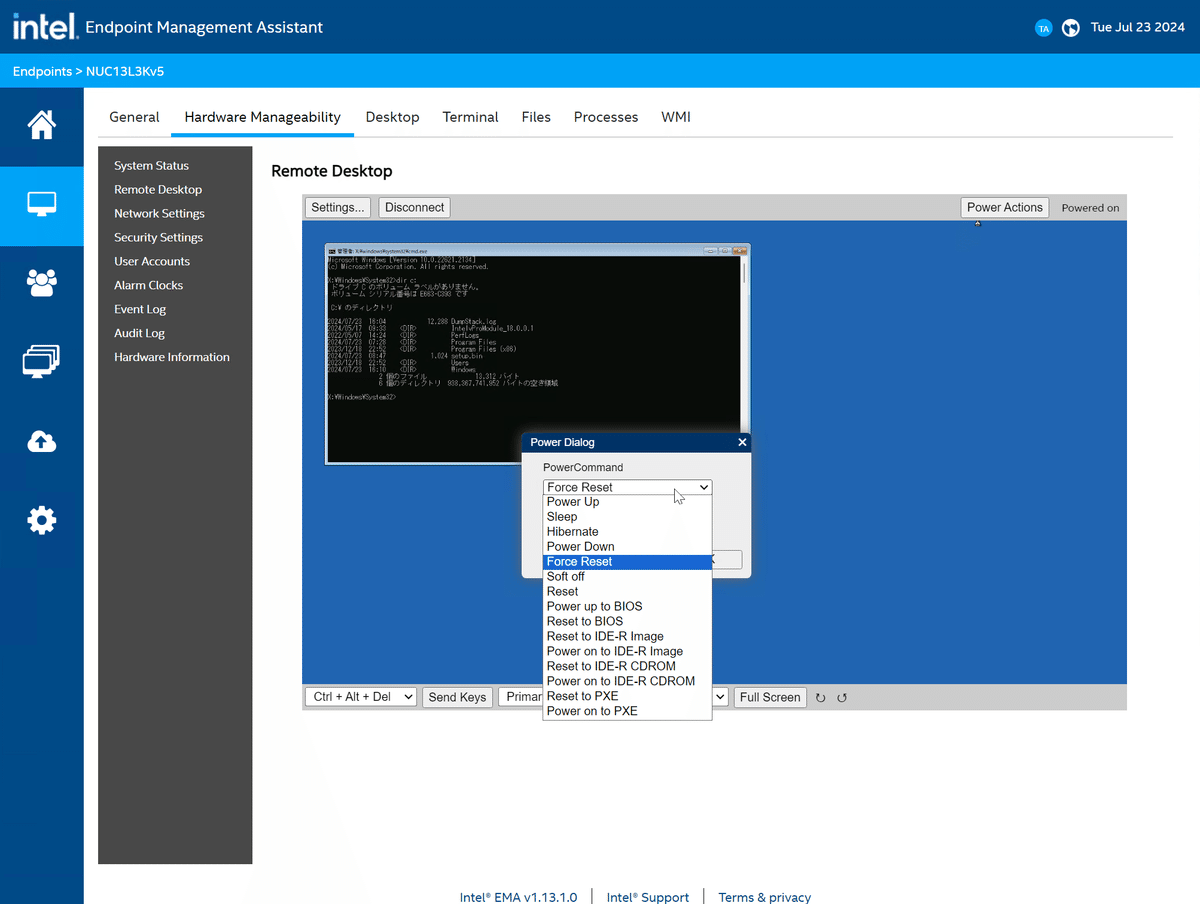Click the Settings... button
This screenshot has width=1200, height=904.
(x=338, y=208)
